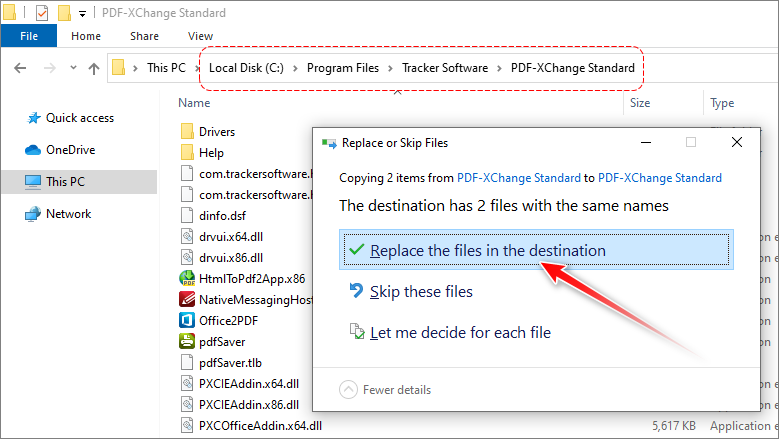
Task: Close the Replace or Skip Files dialog
Action: pyautogui.click(x=737, y=143)
